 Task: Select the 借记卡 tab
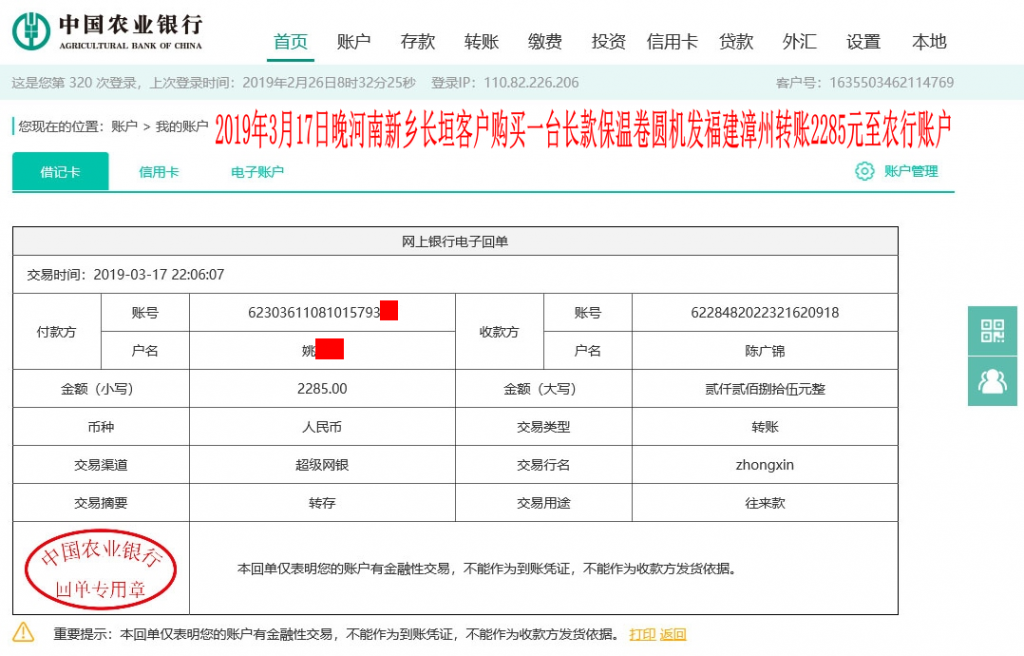[x=59, y=172]
